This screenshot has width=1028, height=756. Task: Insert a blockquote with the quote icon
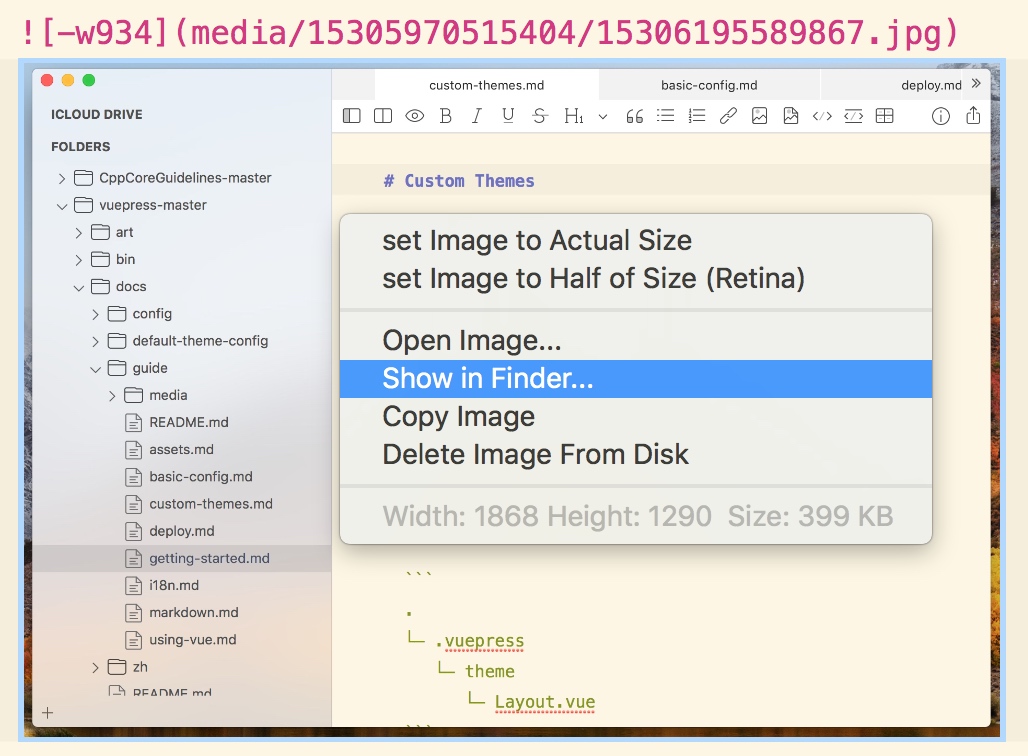[634, 117]
